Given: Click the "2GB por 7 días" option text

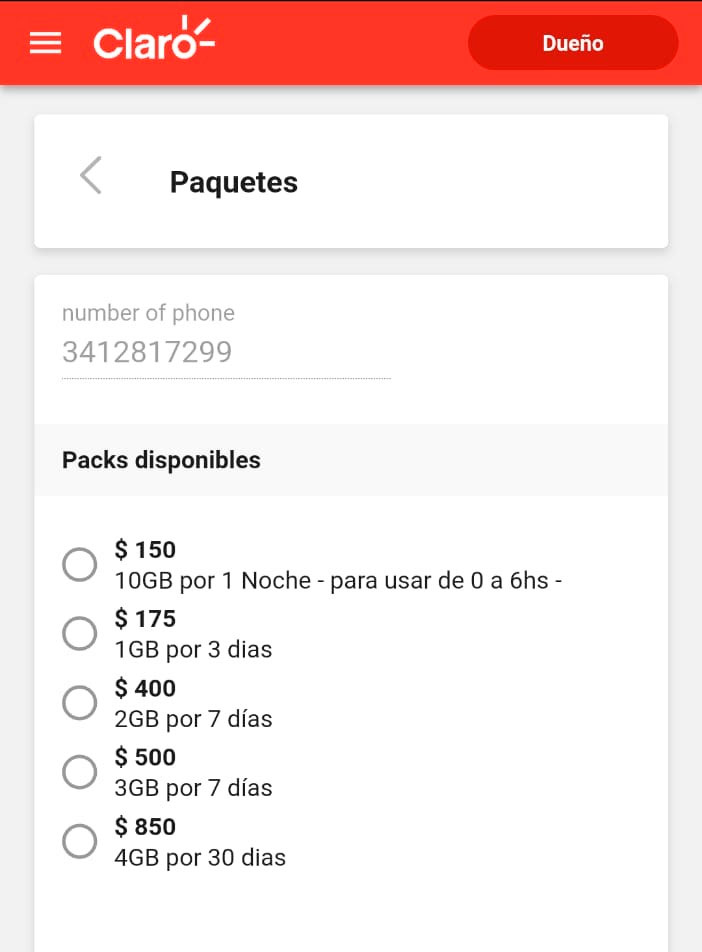Looking at the screenshot, I should (193, 719).
